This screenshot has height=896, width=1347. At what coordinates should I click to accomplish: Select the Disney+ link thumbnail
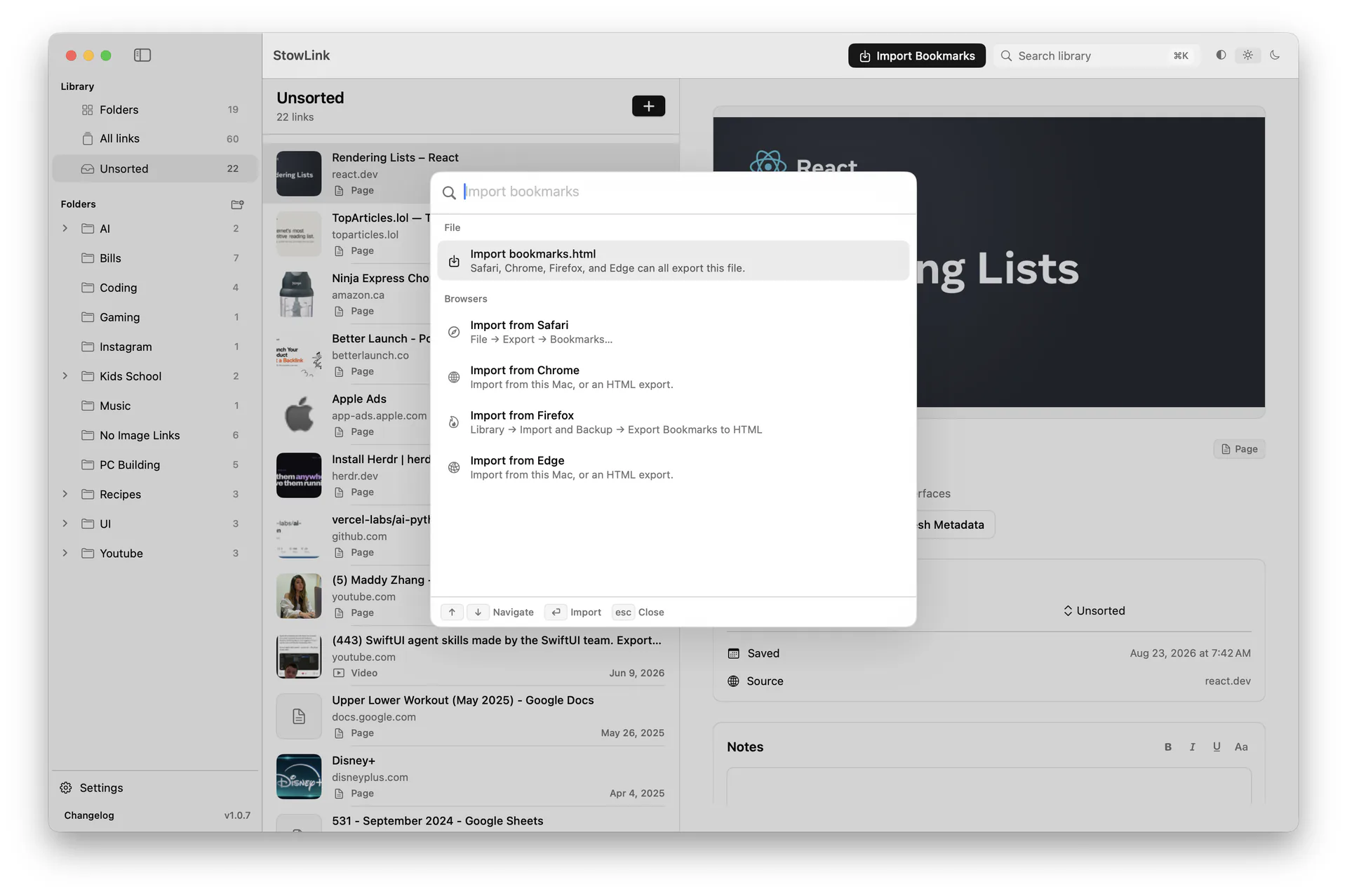tap(299, 777)
